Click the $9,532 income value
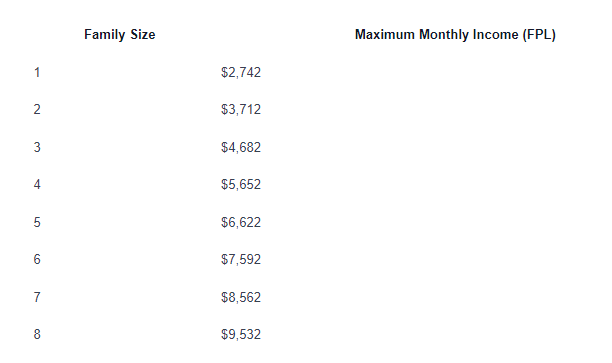Screen dimensions: 612x363 coord(241,334)
